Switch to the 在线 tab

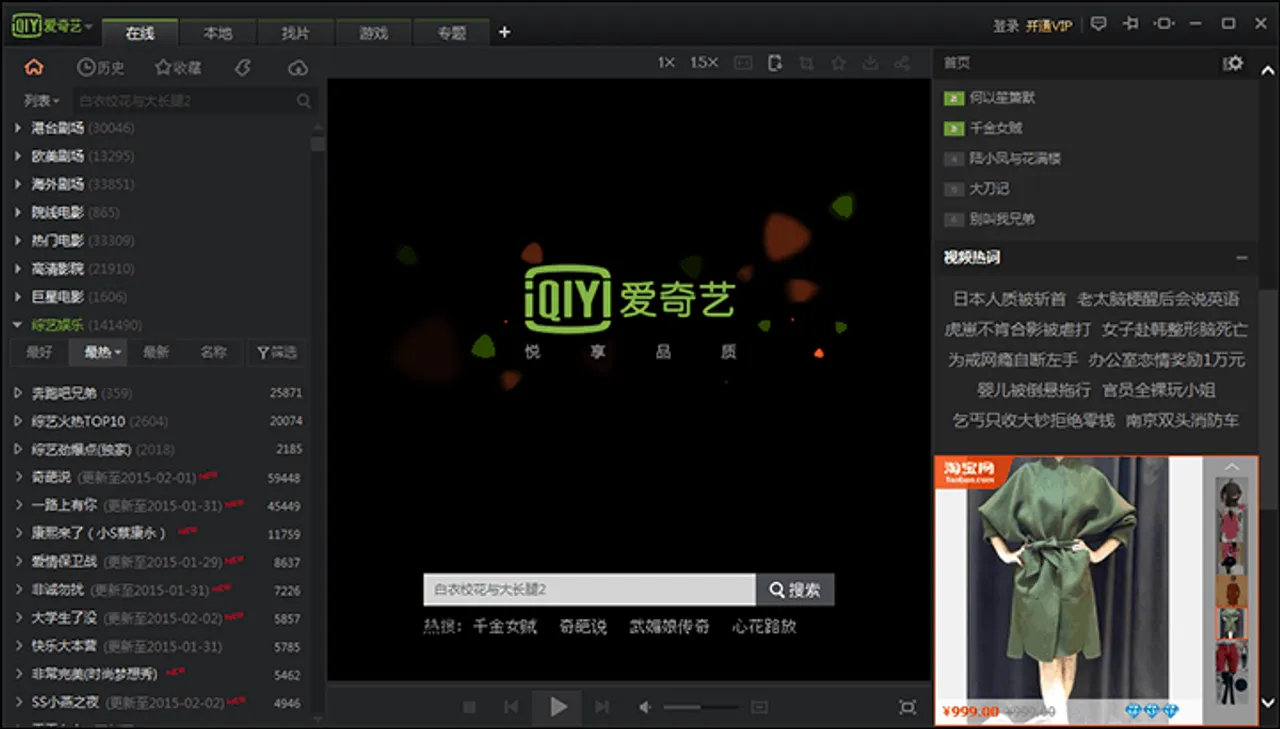pyautogui.click(x=140, y=32)
